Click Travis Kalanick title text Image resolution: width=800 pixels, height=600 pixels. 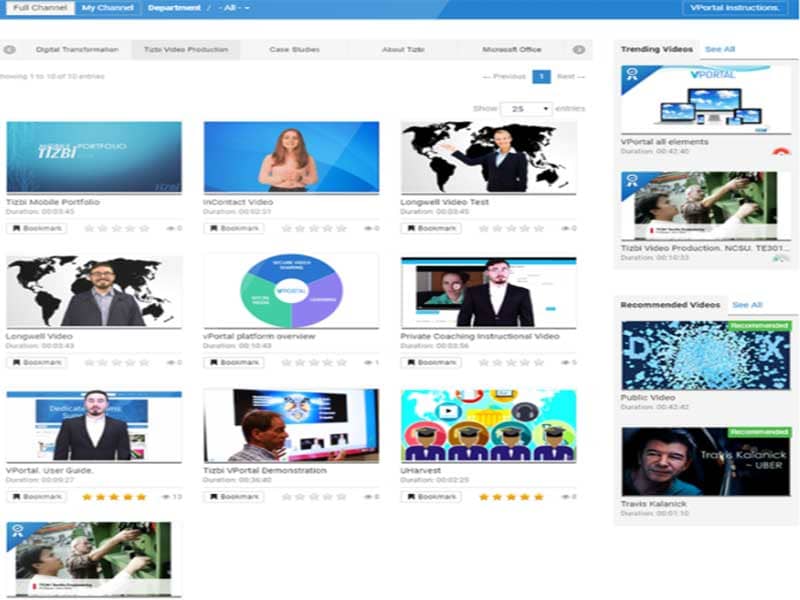[654, 504]
